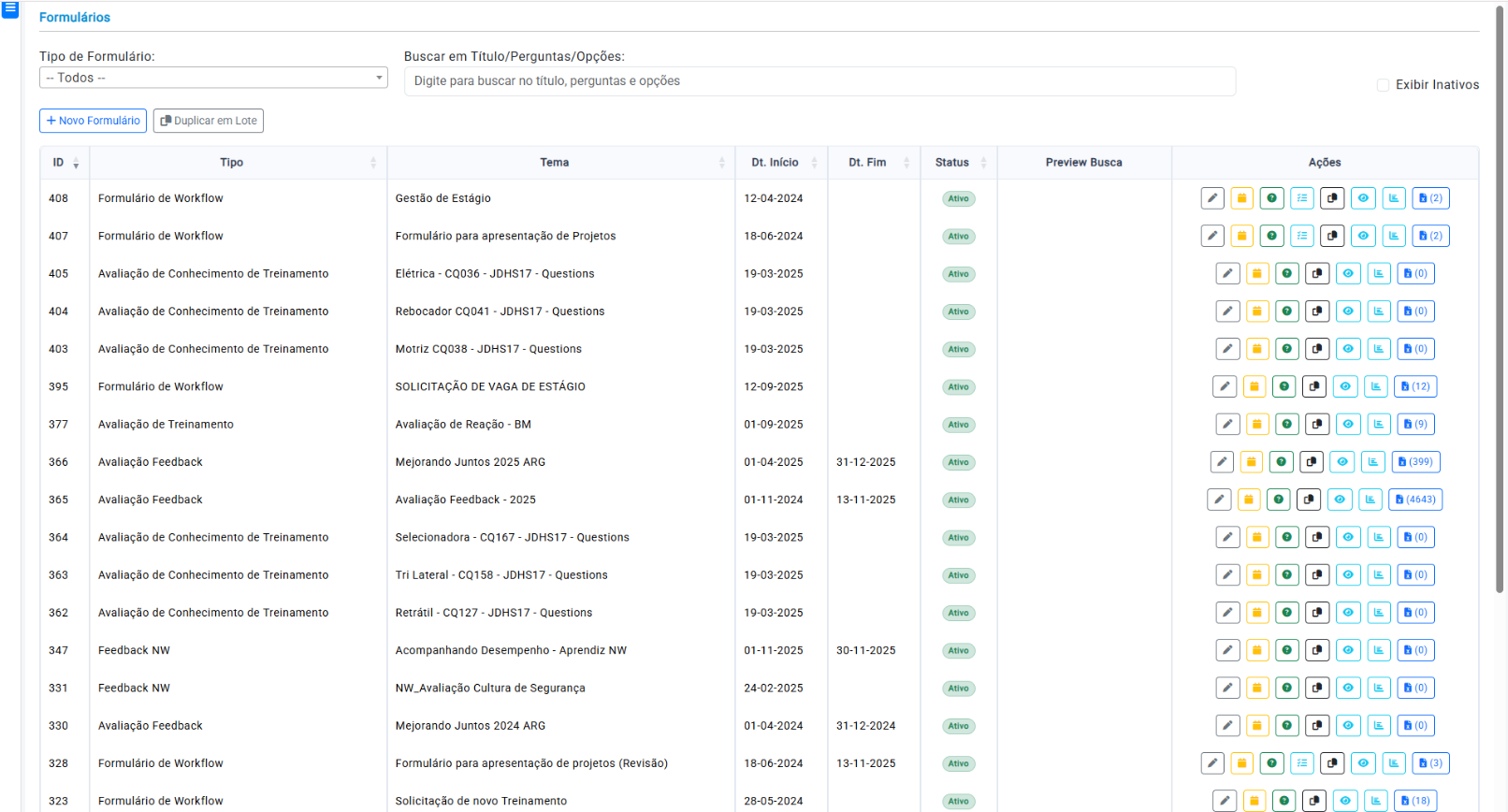This screenshot has width=1508, height=812.
Task: Enable the Exibir Inativos checkbox
Action: [1383, 85]
